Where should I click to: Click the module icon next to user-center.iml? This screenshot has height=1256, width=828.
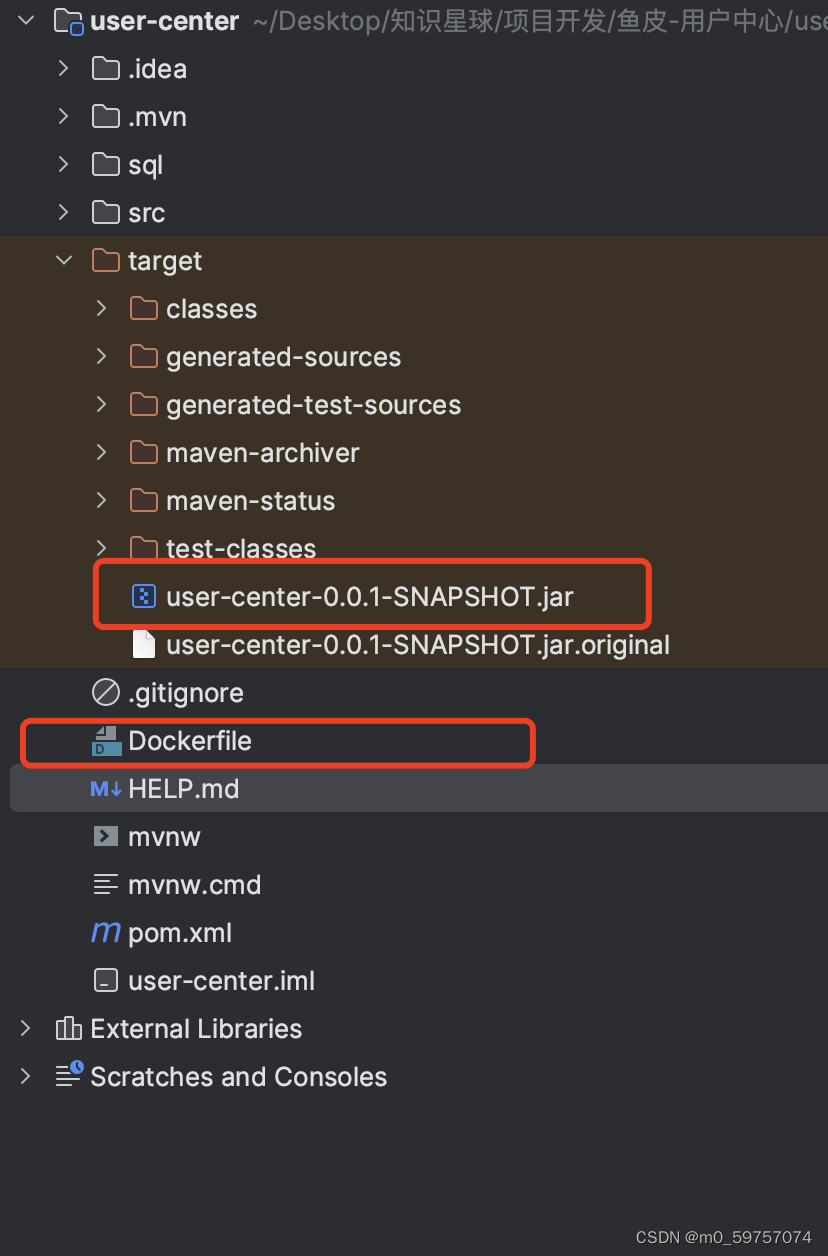coord(105,980)
